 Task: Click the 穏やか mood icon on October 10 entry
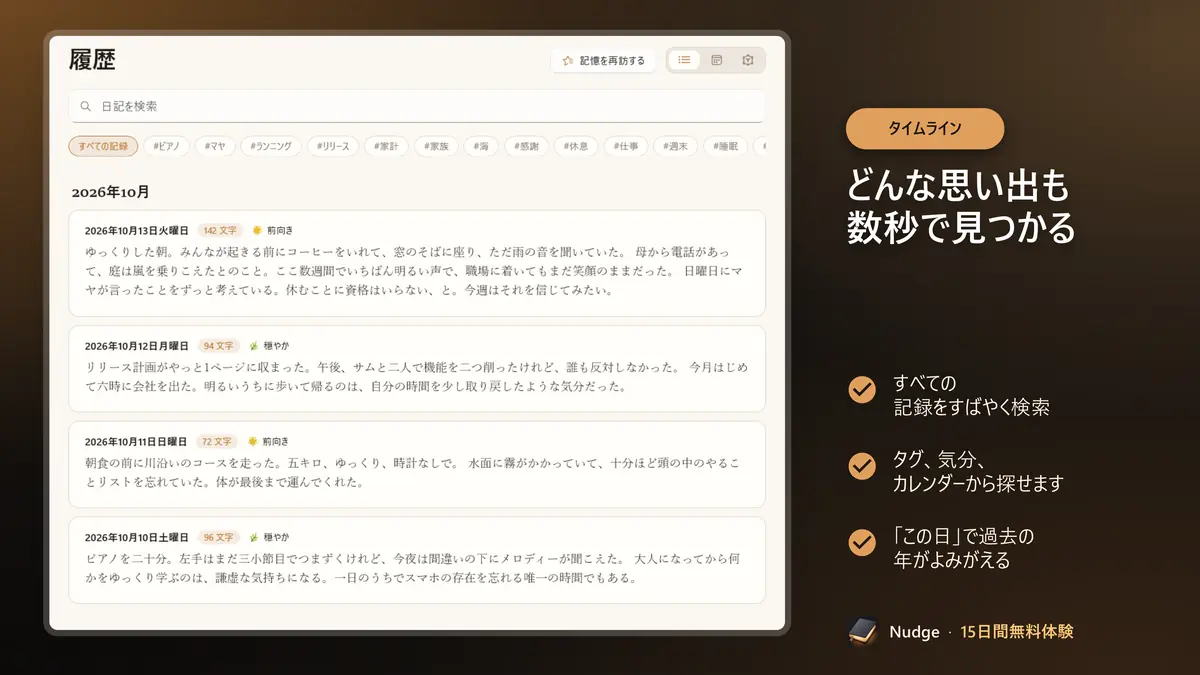[x=253, y=537]
